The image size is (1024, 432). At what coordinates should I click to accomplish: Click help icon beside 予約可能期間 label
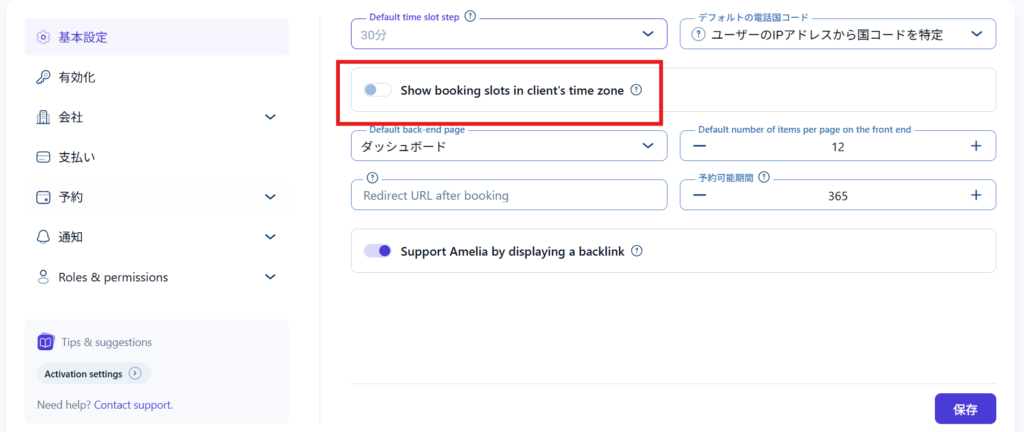pyautogui.click(x=763, y=177)
